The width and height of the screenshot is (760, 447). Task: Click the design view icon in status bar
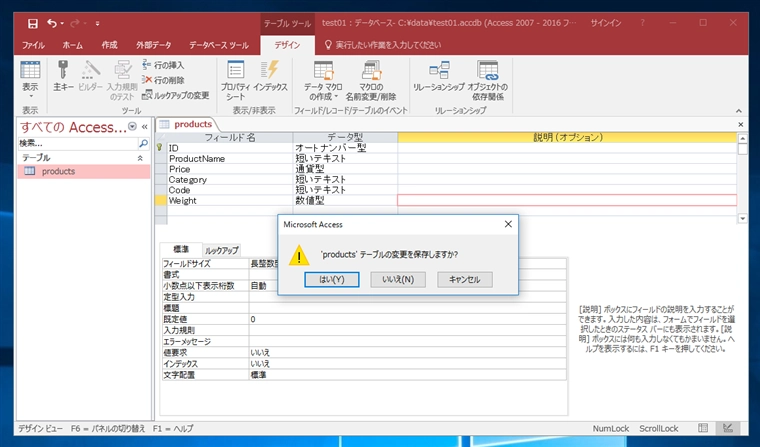coord(728,428)
